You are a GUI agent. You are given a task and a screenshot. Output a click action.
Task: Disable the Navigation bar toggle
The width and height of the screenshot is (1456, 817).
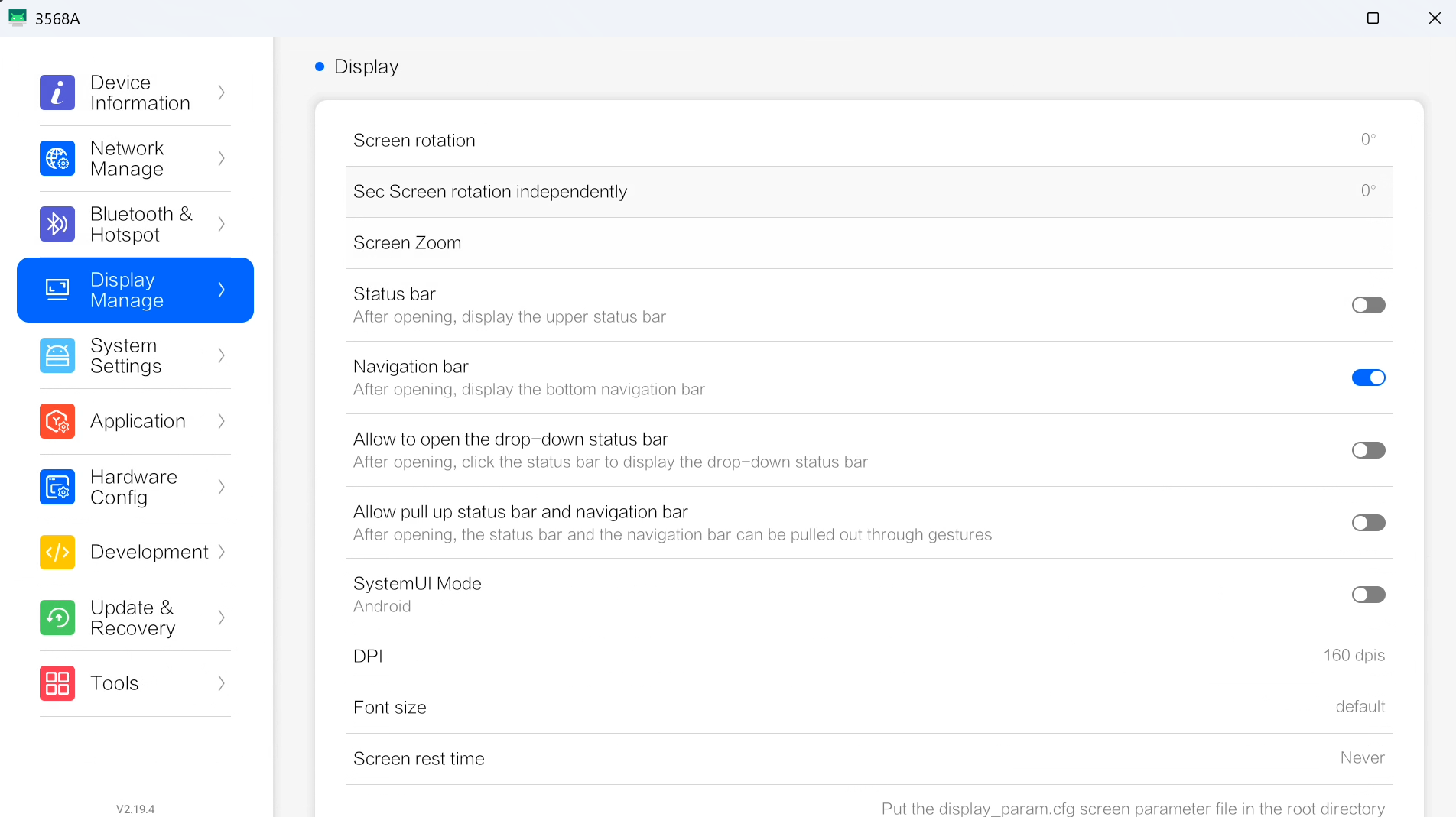click(x=1368, y=378)
